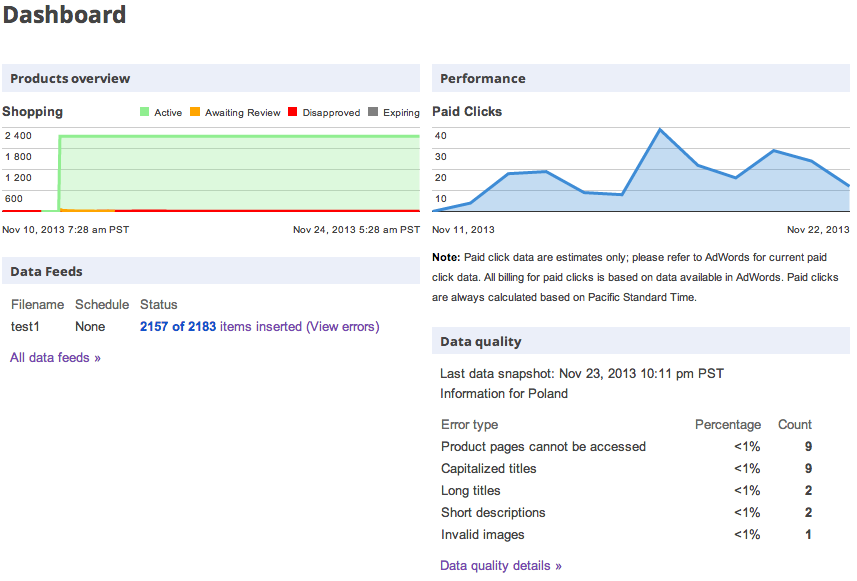Open the Data quality details link

501,565
